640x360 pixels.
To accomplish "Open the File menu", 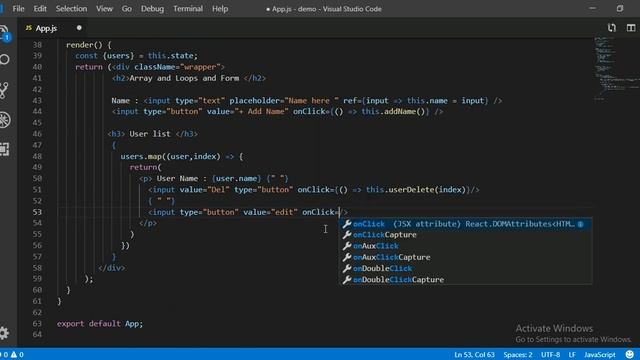I will pyautogui.click(x=18, y=9).
